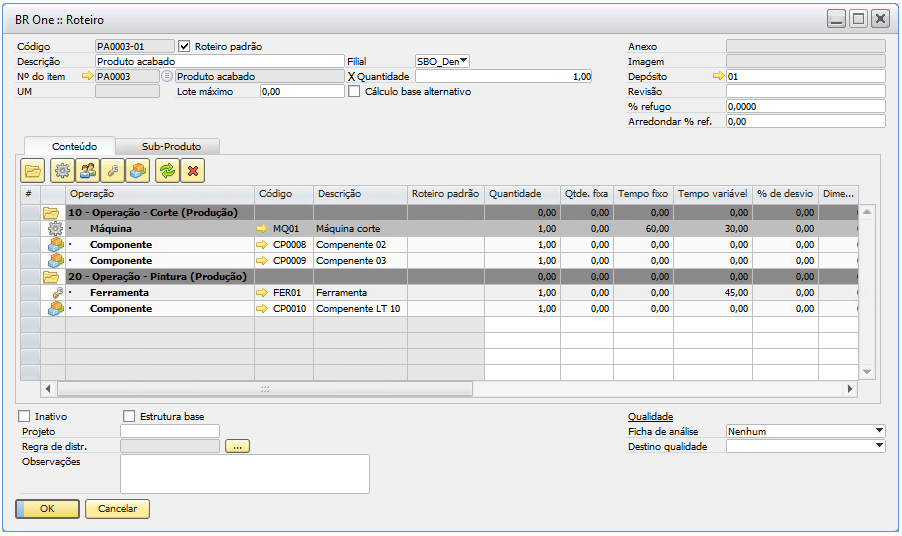Click component icon on CP0010 row
This screenshot has height=536, width=902.
tap(56, 309)
